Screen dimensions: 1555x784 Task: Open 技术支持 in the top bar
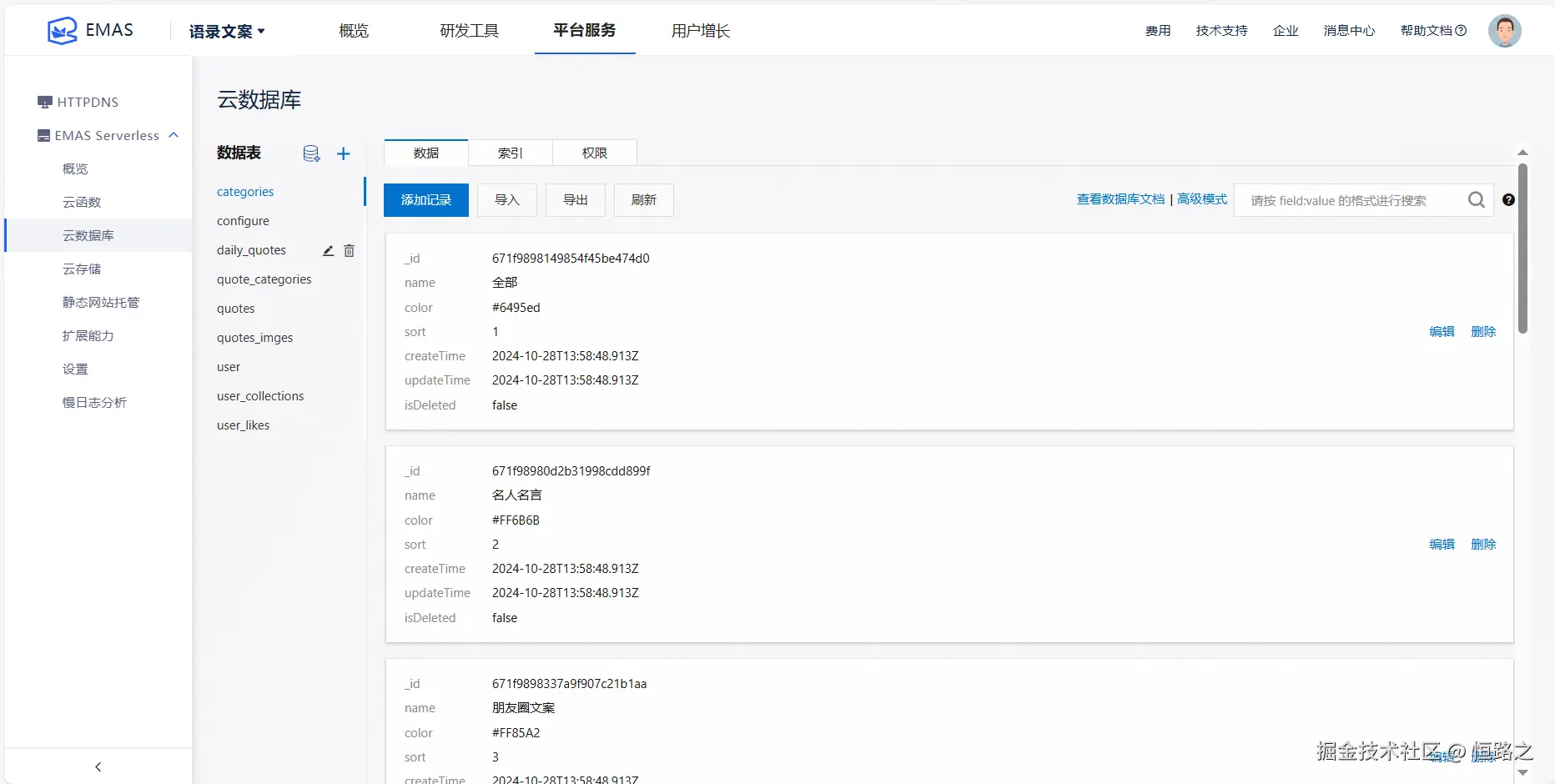point(1221,31)
